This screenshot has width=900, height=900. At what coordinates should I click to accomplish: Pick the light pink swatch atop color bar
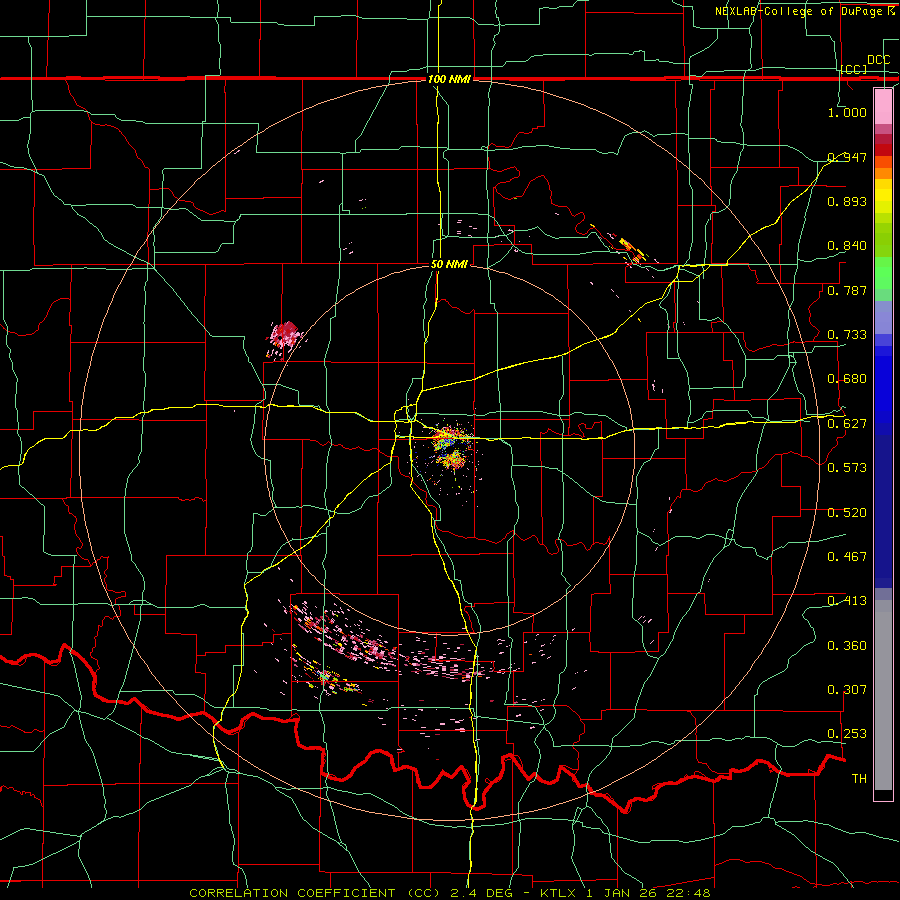pos(883,106)
